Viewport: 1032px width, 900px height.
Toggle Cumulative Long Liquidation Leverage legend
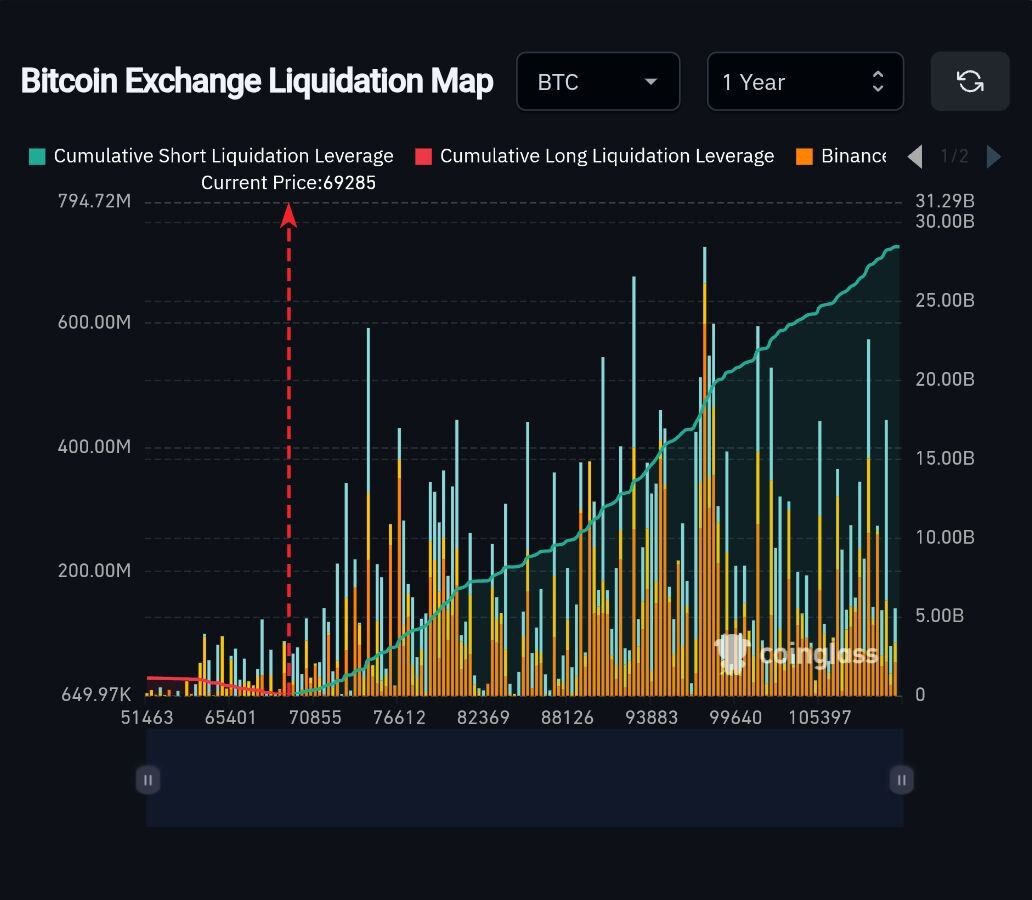pyautogui.click(x=595, y=156)
